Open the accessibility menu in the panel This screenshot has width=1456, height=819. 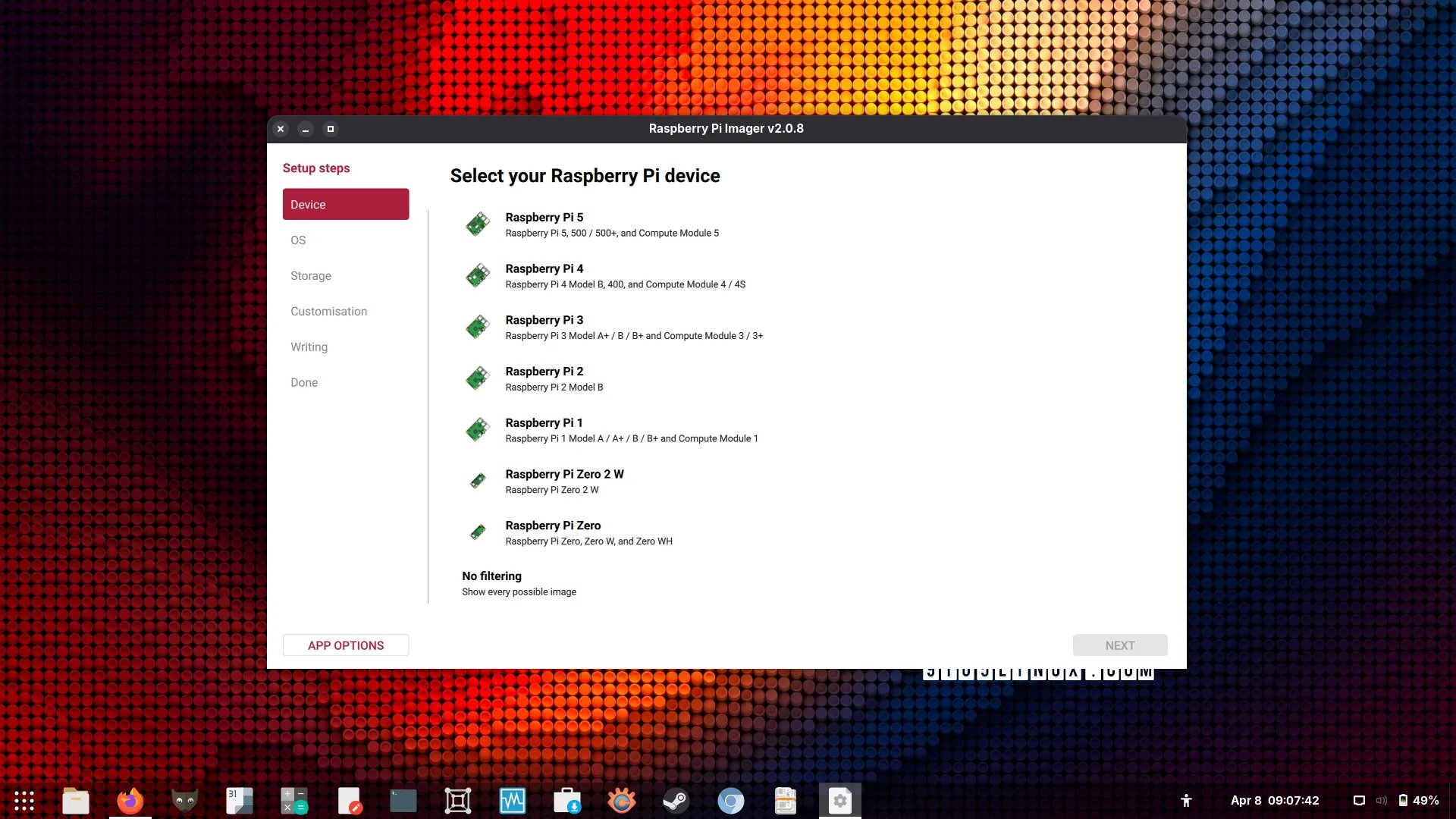(1186, 801)
